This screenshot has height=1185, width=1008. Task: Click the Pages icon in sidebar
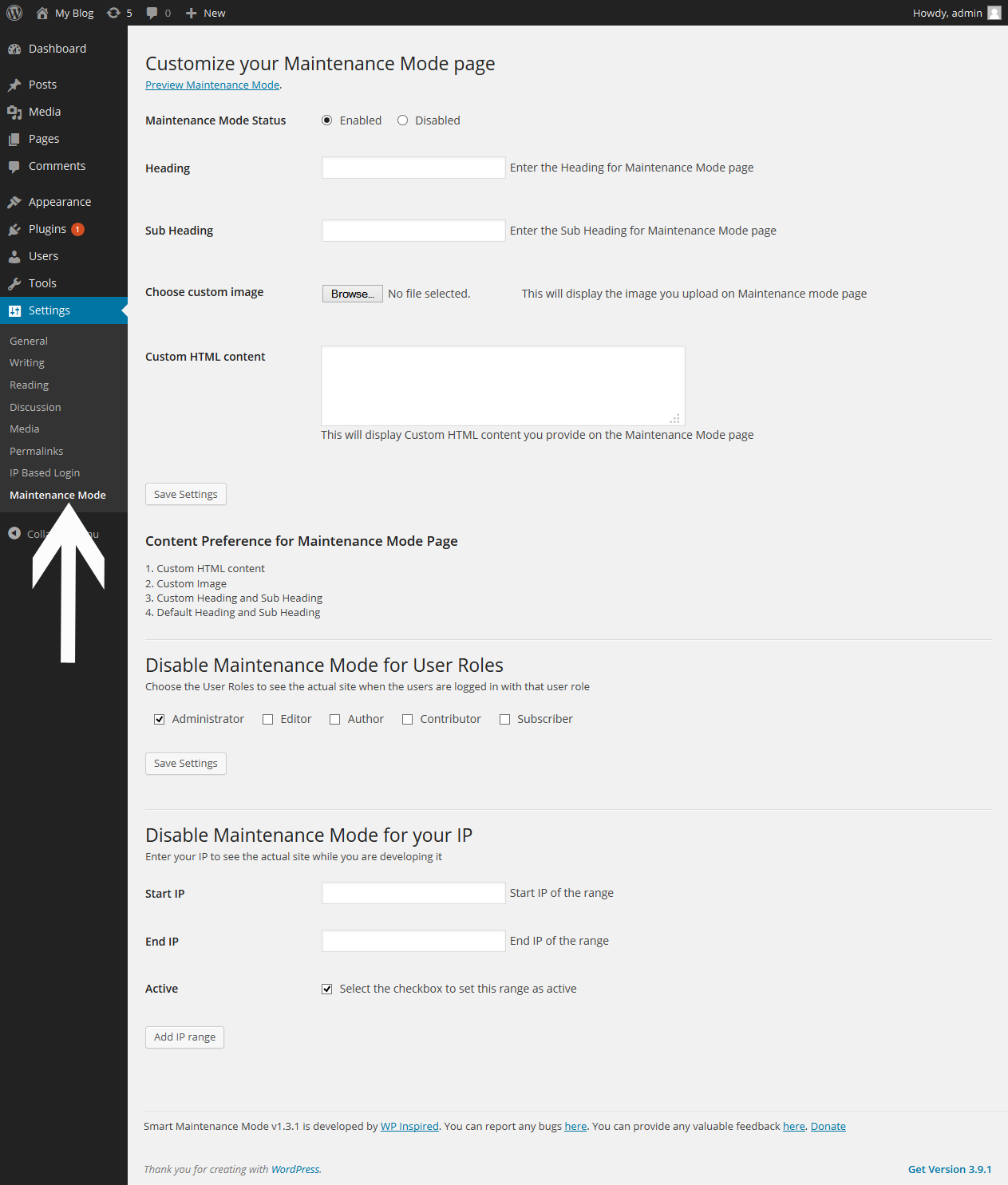14,139
